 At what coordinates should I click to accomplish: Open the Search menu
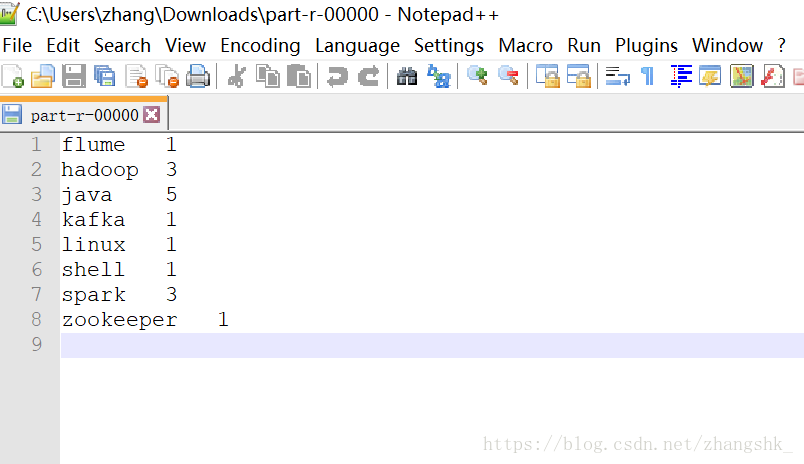point(123,46)
